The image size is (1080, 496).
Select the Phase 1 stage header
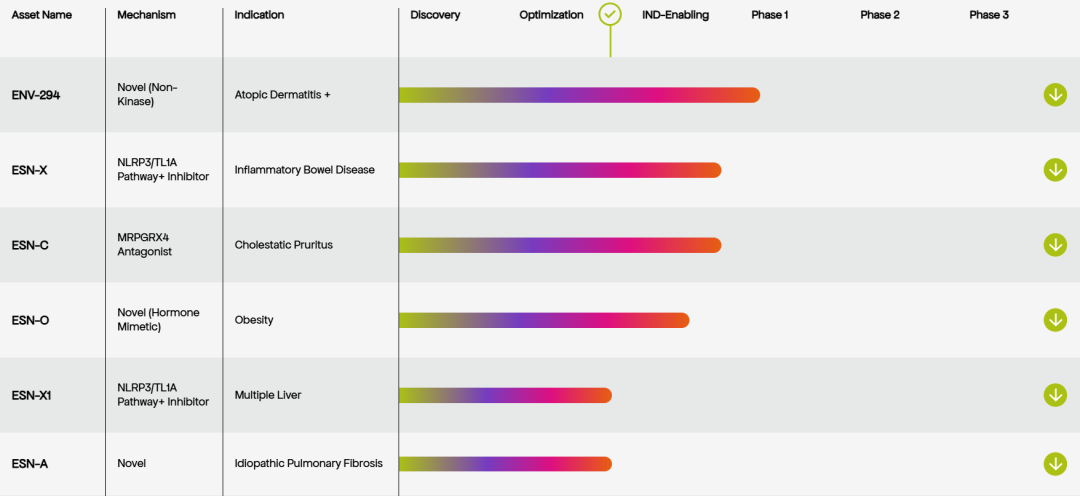[x=770, y=15]
